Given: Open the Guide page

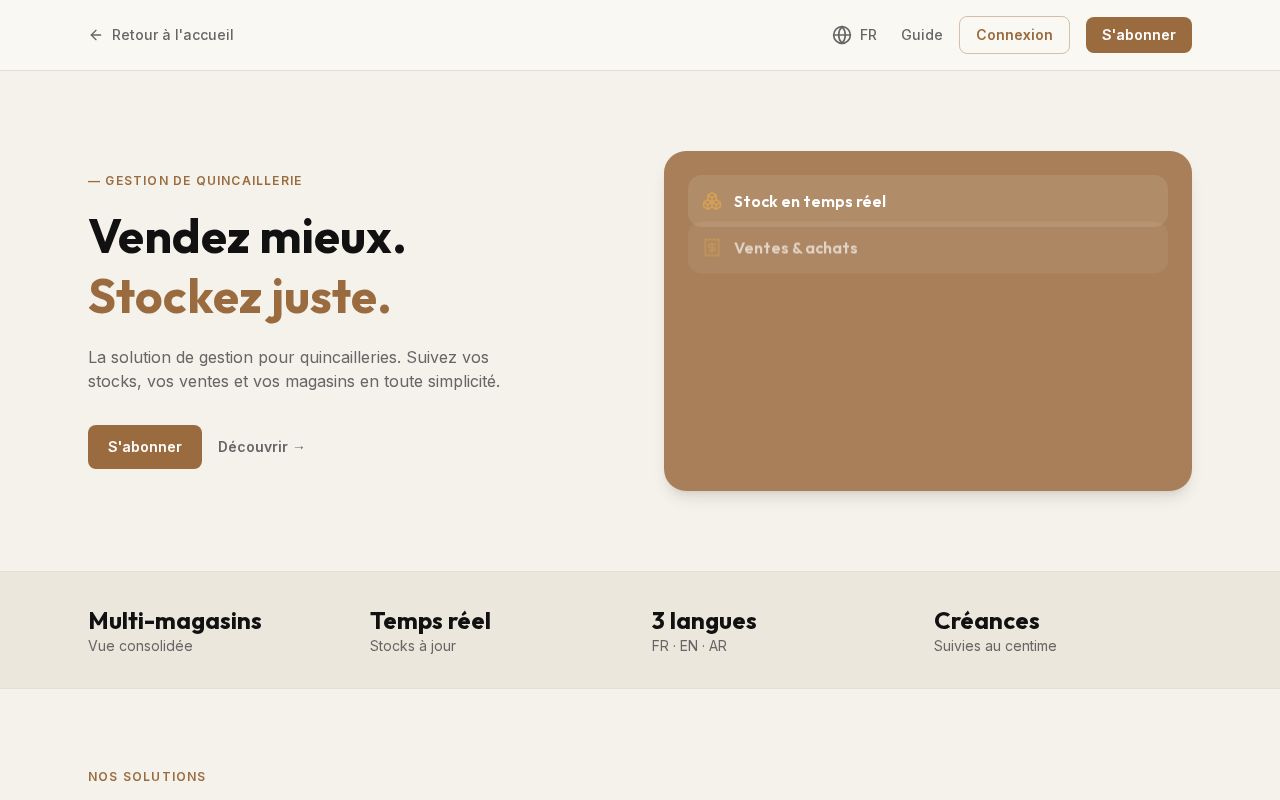Looking at the screenshot, I should [922, 35].
